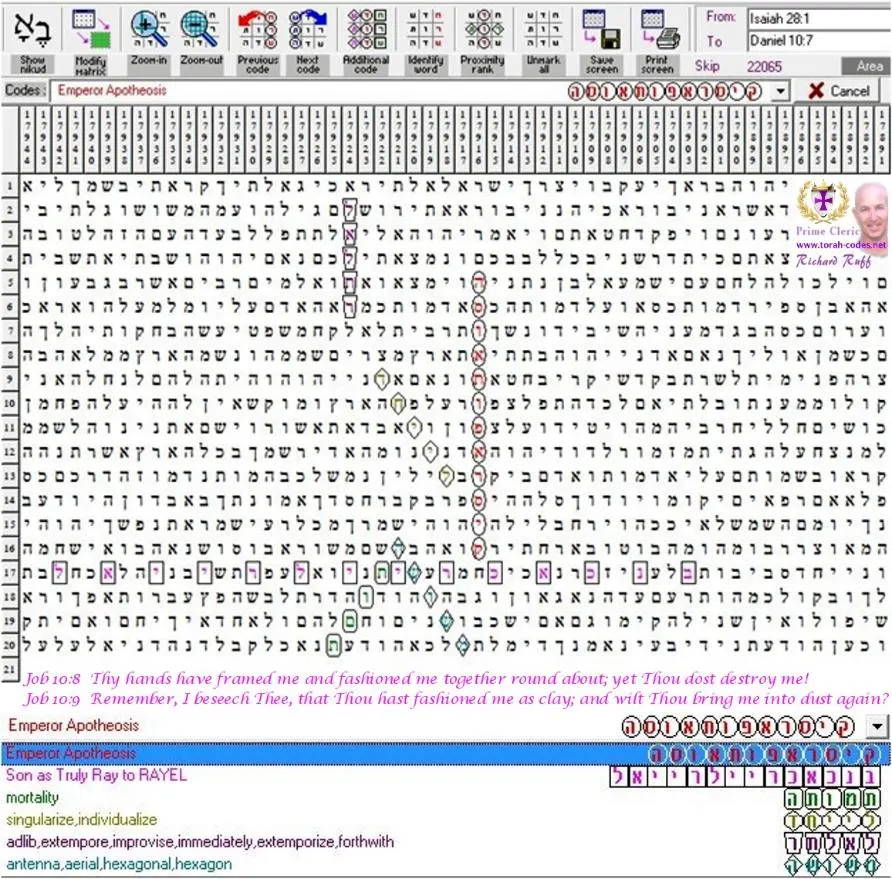Open the lower code list dropdown arrow
The height and width of the screenshot is (879, 892).
pos(877,727)
